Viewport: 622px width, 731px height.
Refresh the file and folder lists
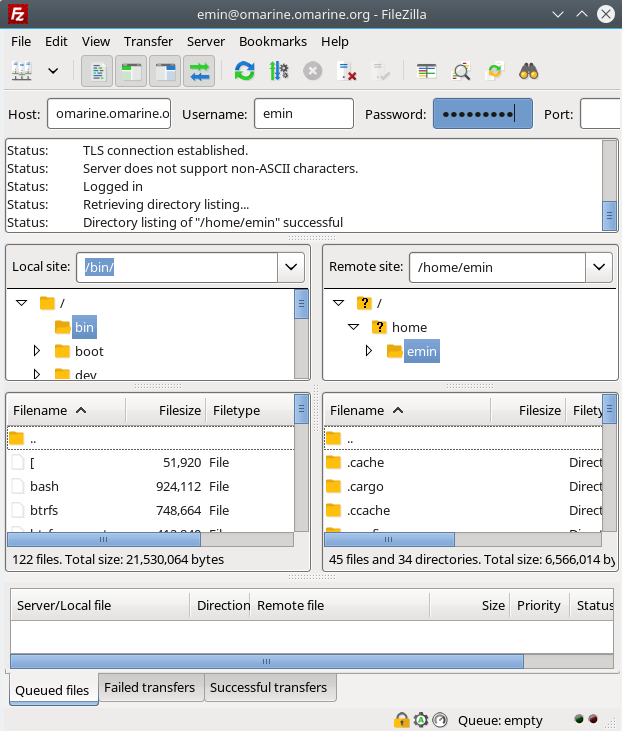tap(244, 71)
